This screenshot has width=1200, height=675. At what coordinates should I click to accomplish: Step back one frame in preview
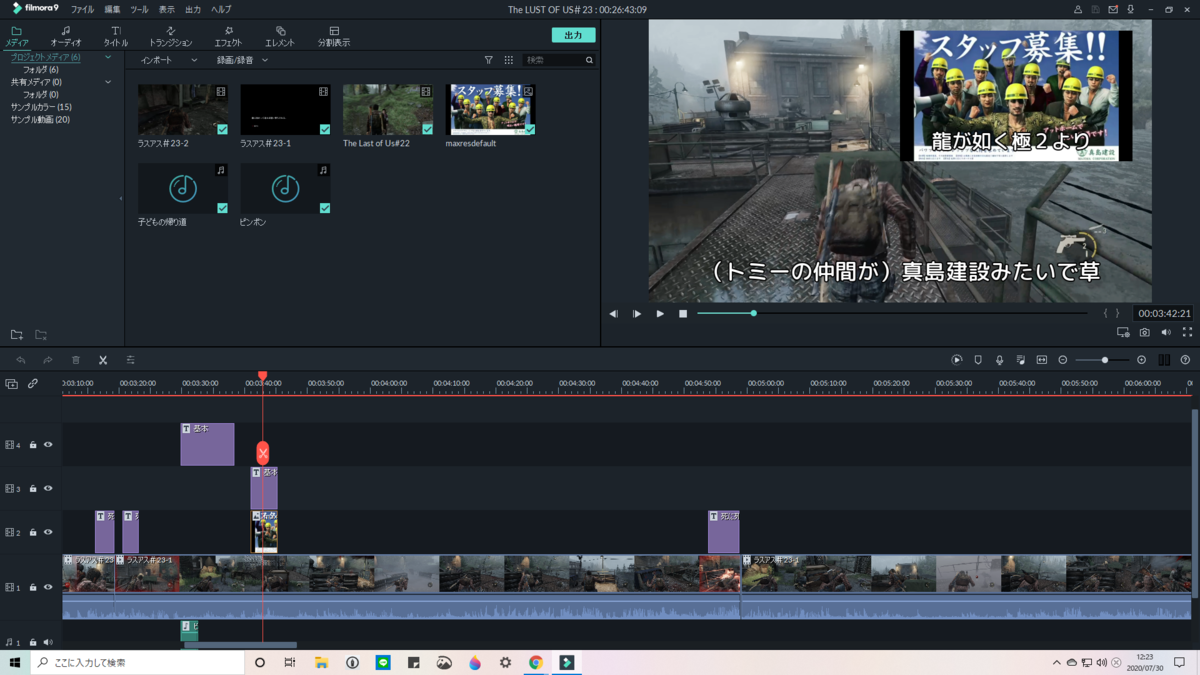pos(614,314)
